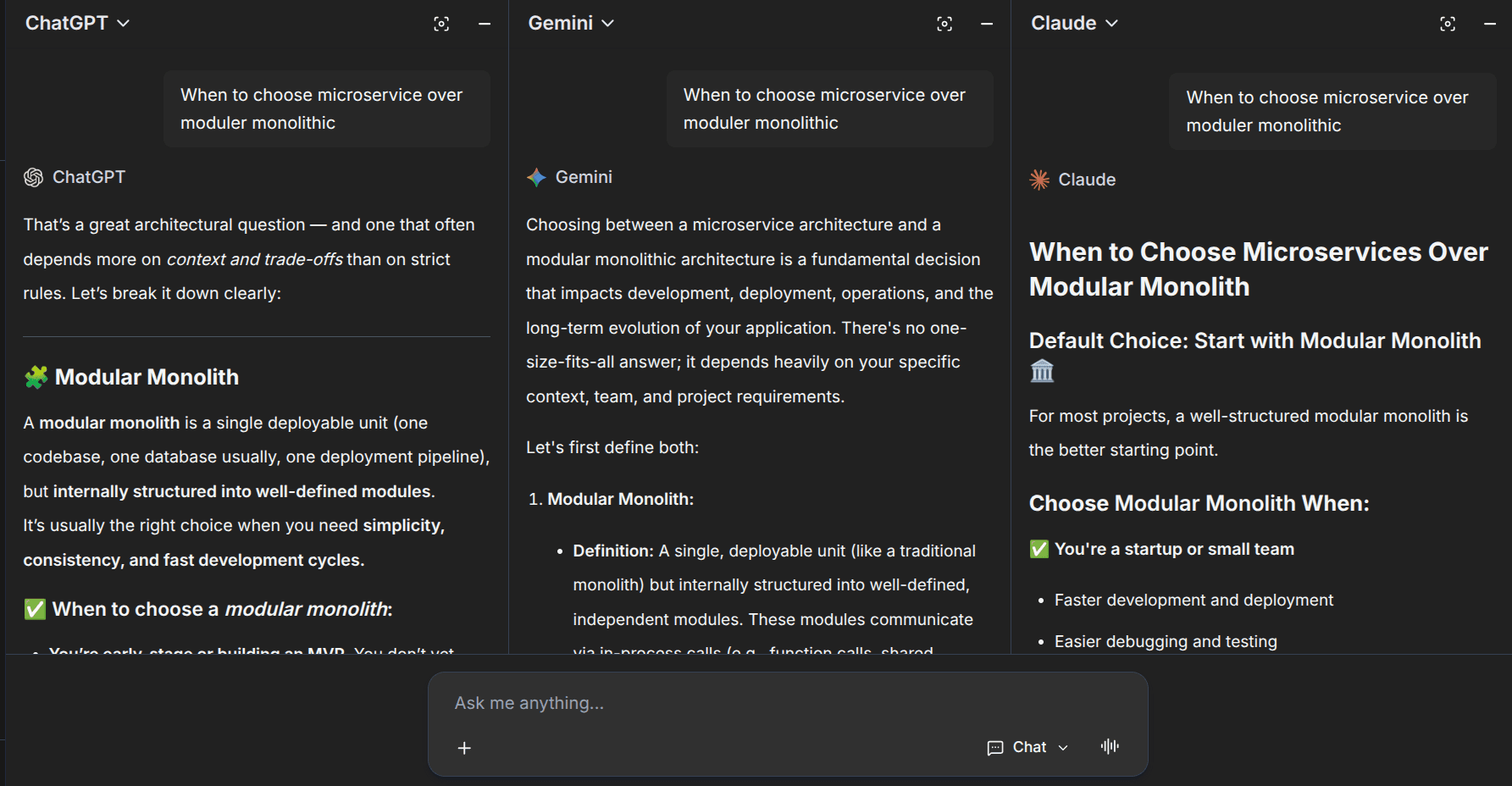Focus the "Ask me anything..." input field
This screenshot has width=1512, height=786.
point(788,703)
